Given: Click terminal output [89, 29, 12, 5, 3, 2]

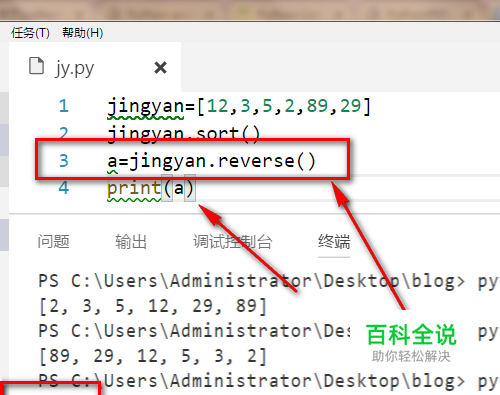Looking at the screenshot, I should [x=153, y=356].
